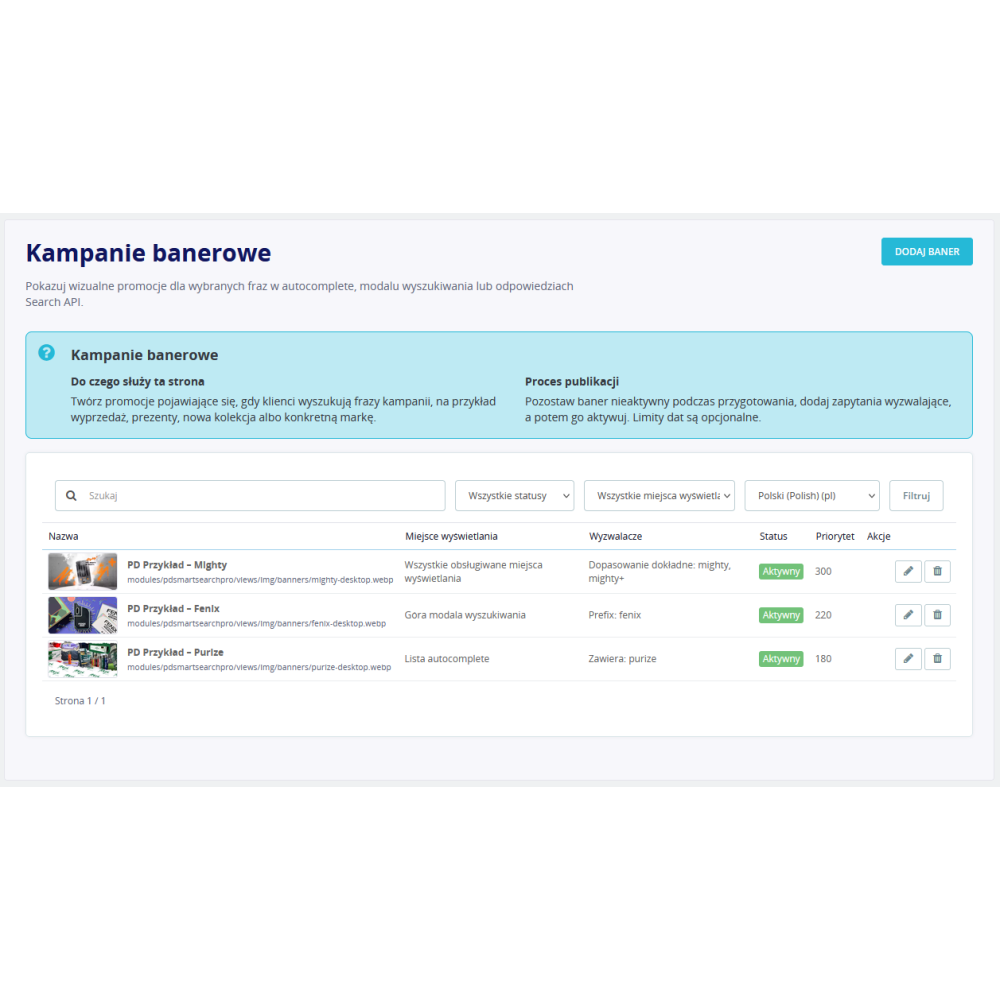Click the Lista autocomplete cell
The width and height of the screenshot is (1000, 1000).
click(x=446, y=659)
